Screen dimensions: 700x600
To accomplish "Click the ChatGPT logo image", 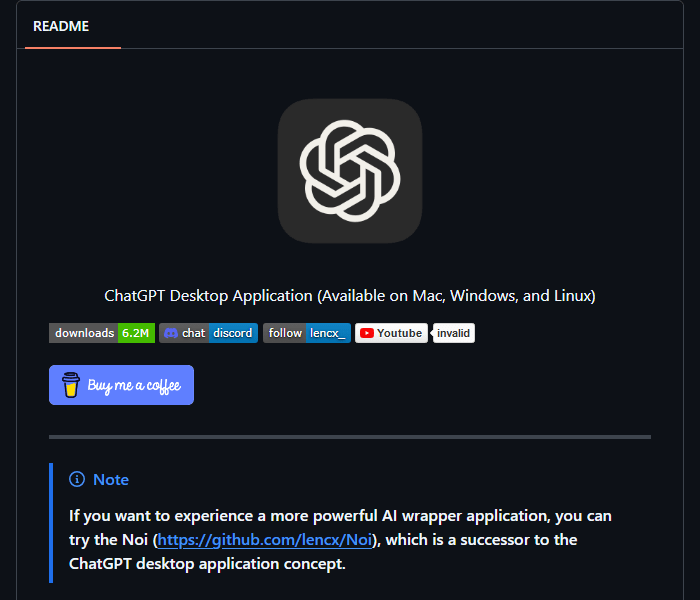I will pos(350,171).
